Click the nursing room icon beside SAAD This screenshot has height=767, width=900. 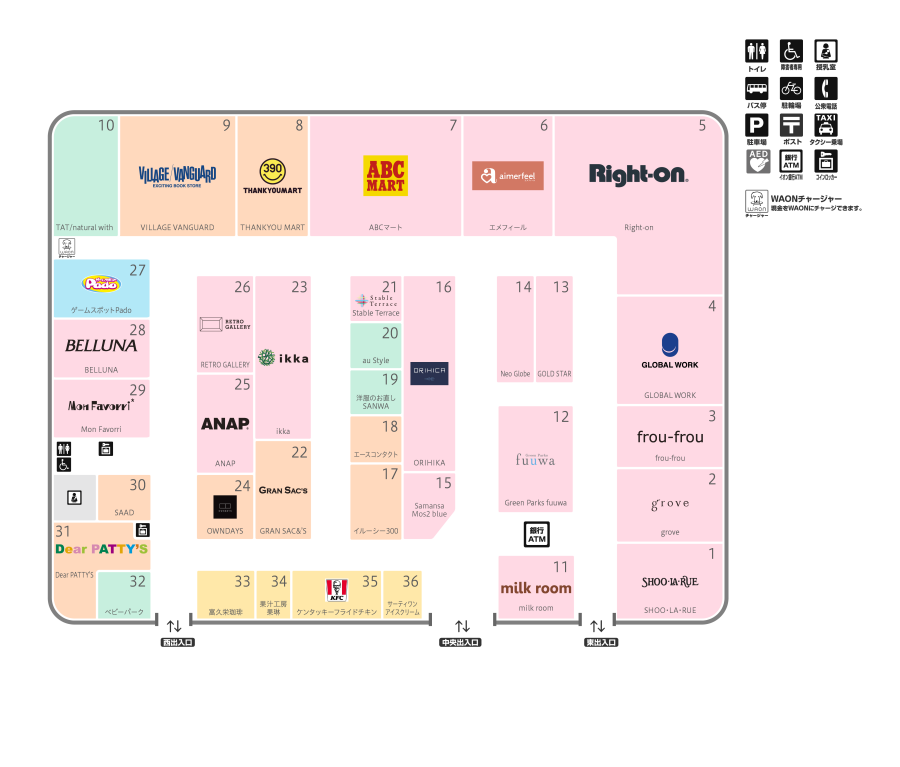(75, 497)
